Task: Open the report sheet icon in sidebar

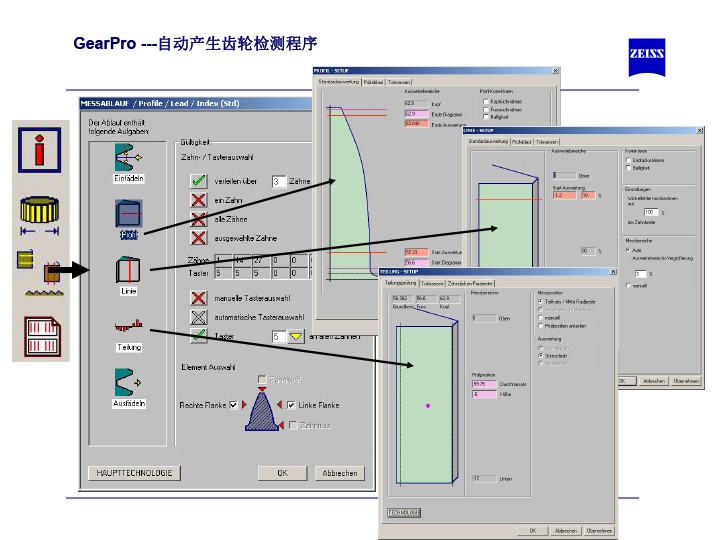Action: tap(40, 334)
